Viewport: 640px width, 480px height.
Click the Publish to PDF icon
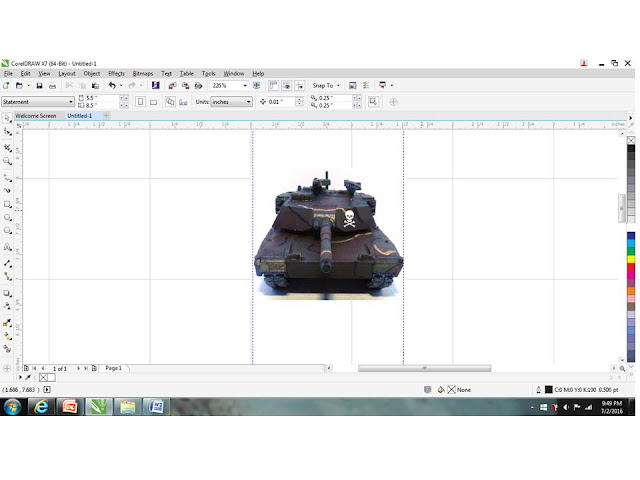[x=199, y=85]
